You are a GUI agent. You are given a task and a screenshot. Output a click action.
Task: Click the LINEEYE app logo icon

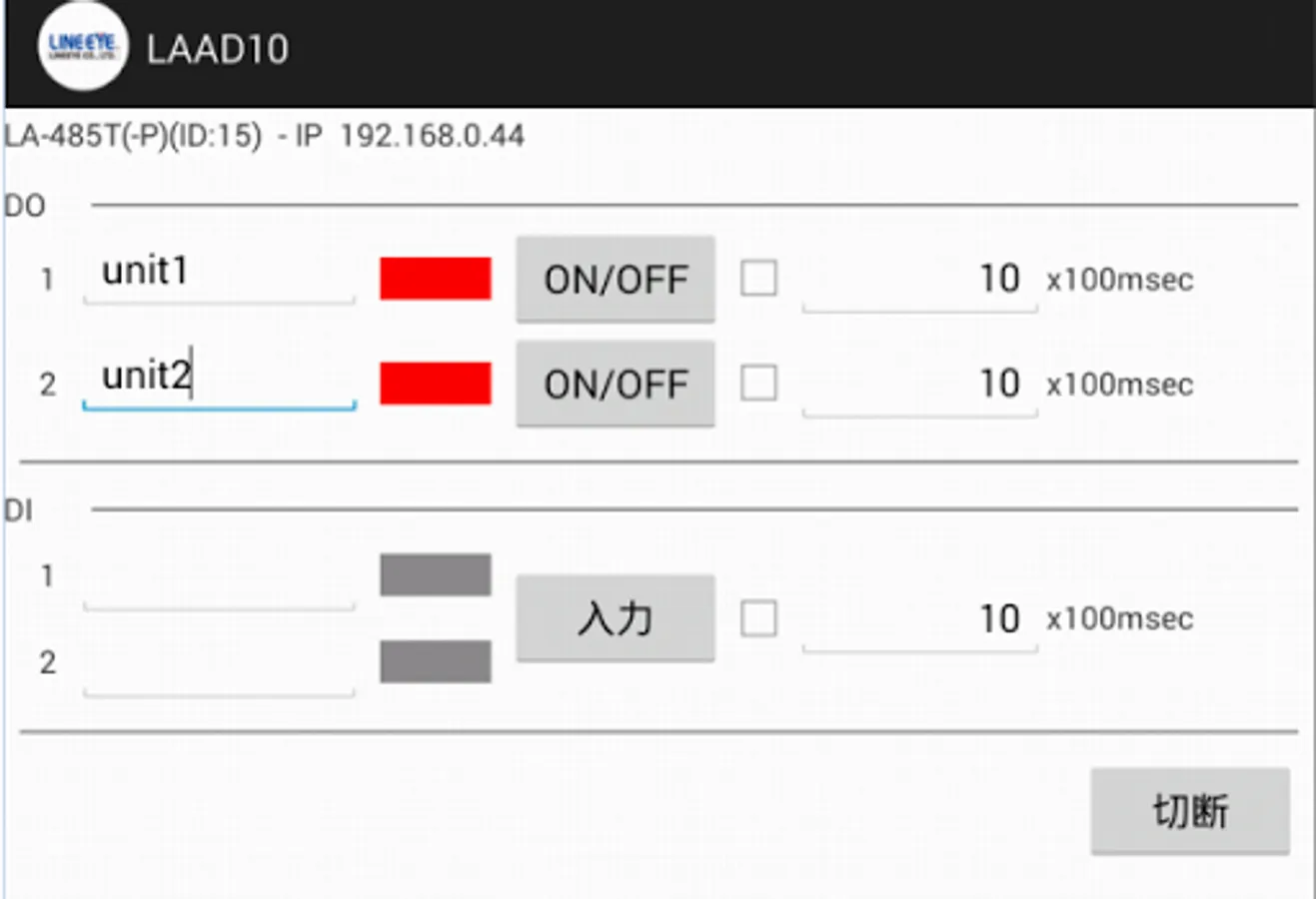pyautogui.click(x=83, y=48)
